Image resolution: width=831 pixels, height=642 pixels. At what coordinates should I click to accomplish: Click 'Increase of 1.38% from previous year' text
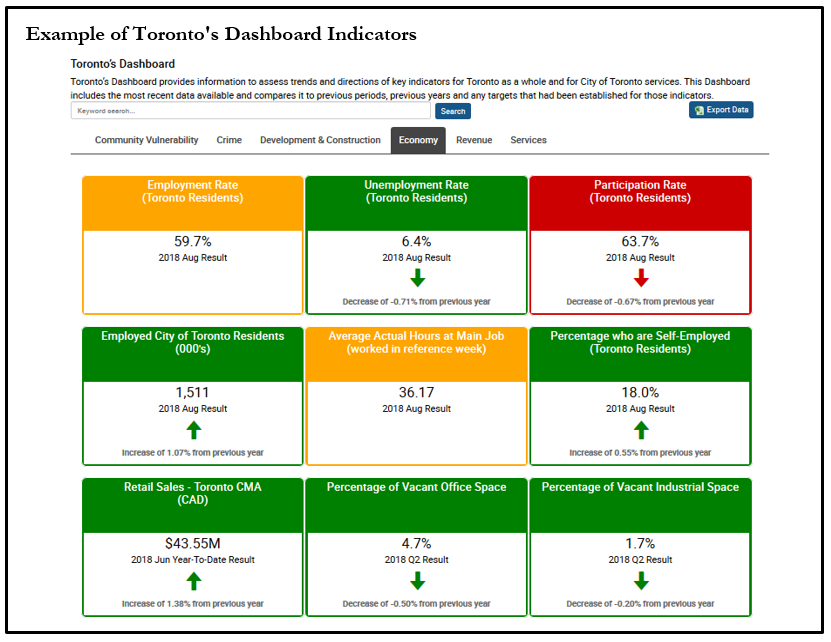click(193, 604)
